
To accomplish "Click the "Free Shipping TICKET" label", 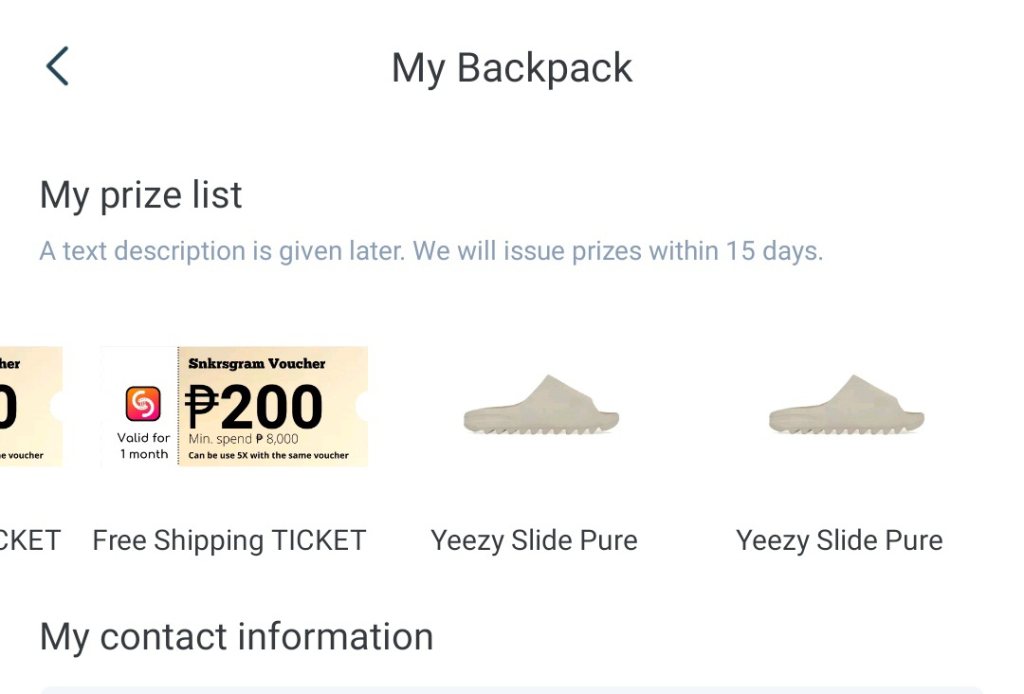I will coord(229,541).
